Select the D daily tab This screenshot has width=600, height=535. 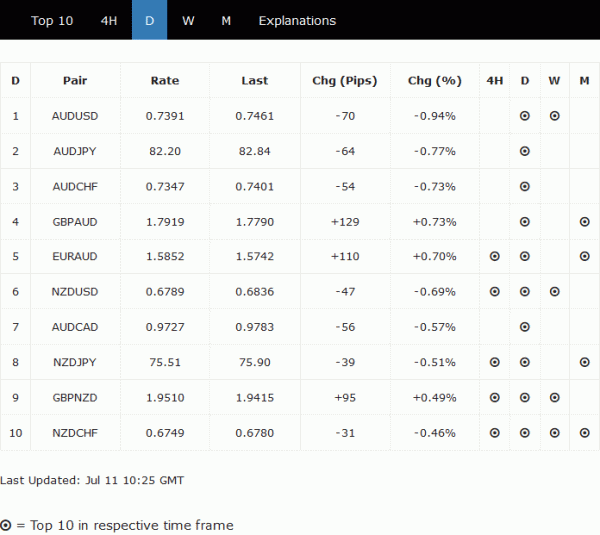(150, 20)
